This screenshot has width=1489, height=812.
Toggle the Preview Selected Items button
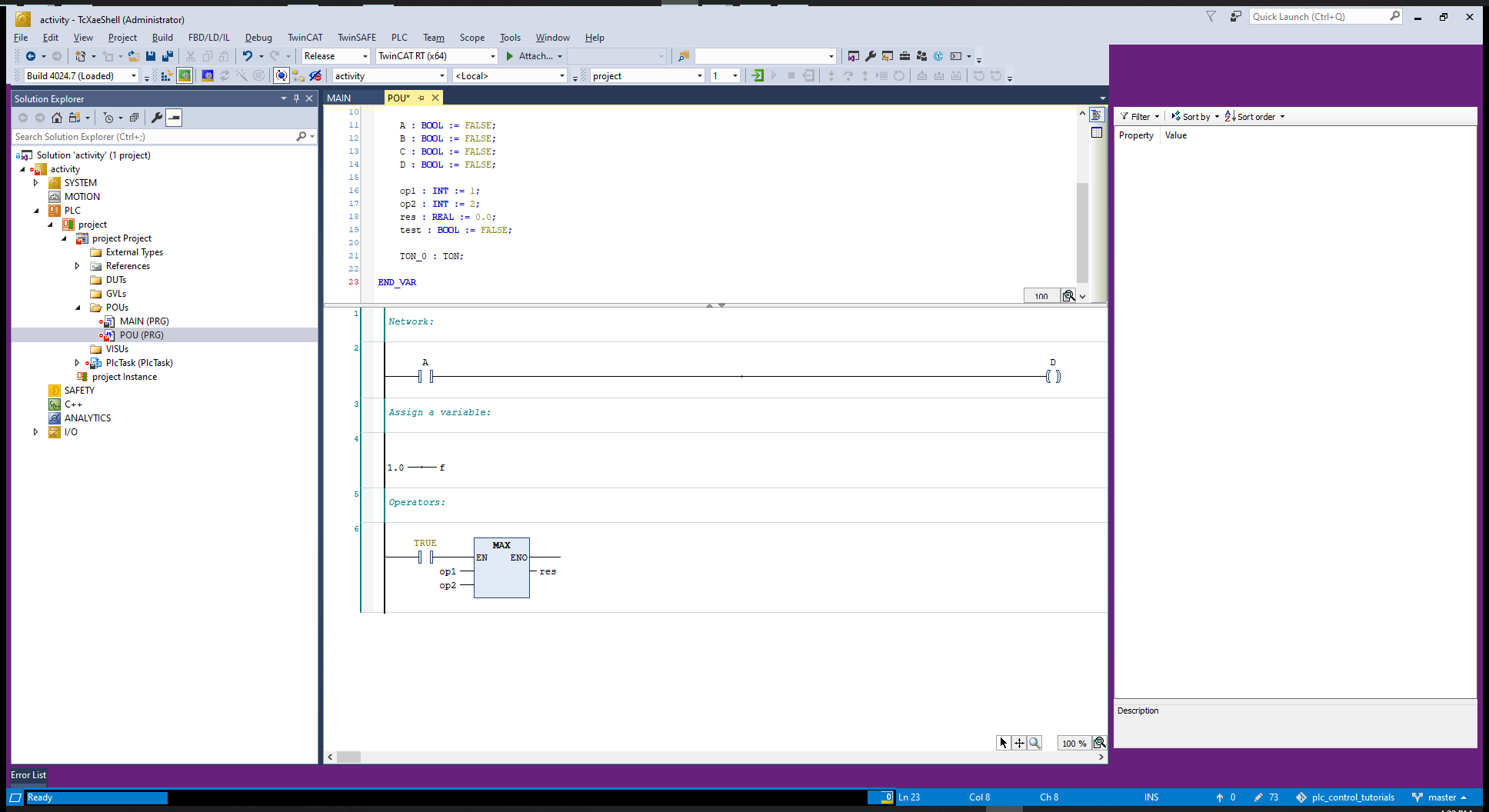tap(175, 118)
